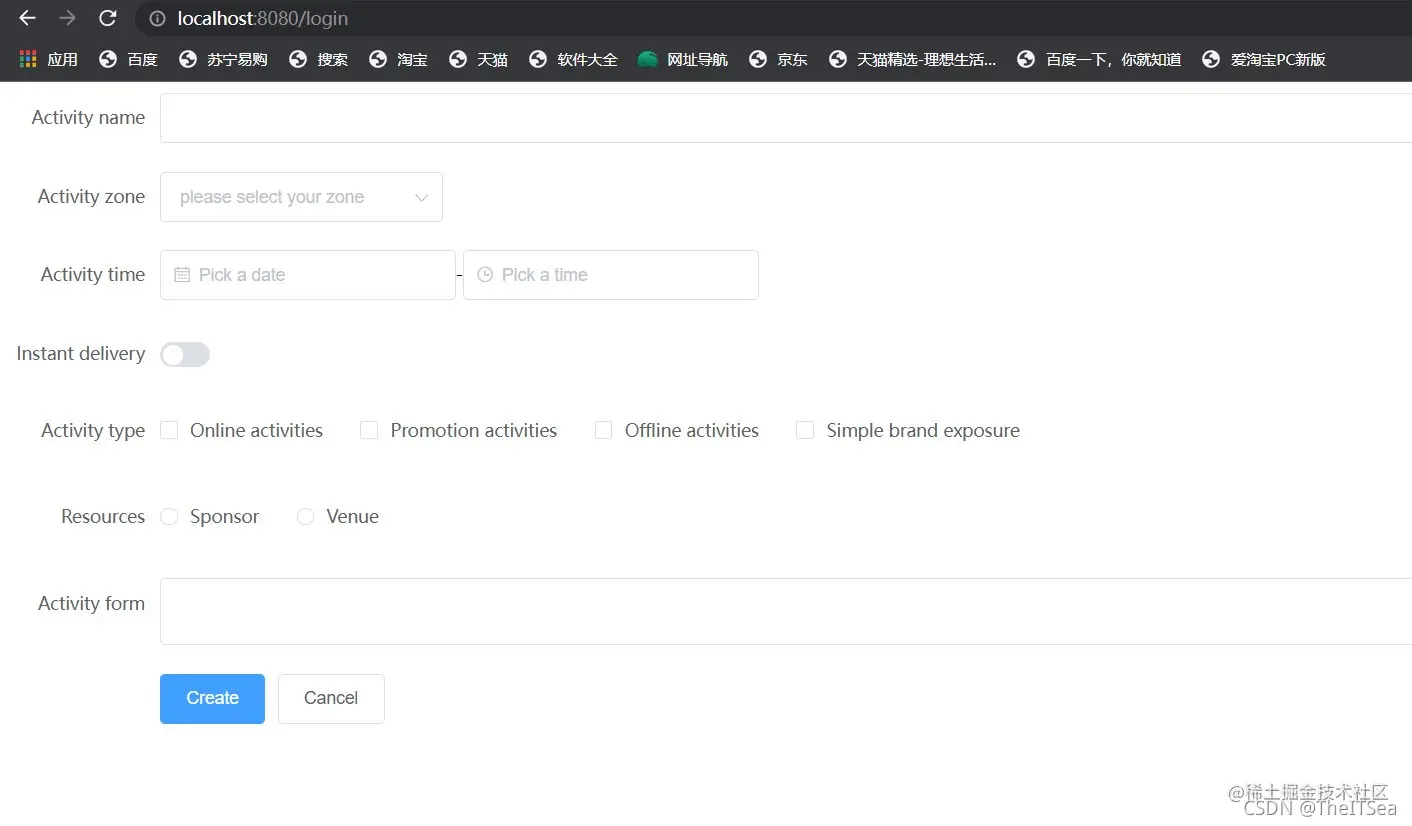
Task: Click the Activity name label
Action: pos(88,118)
